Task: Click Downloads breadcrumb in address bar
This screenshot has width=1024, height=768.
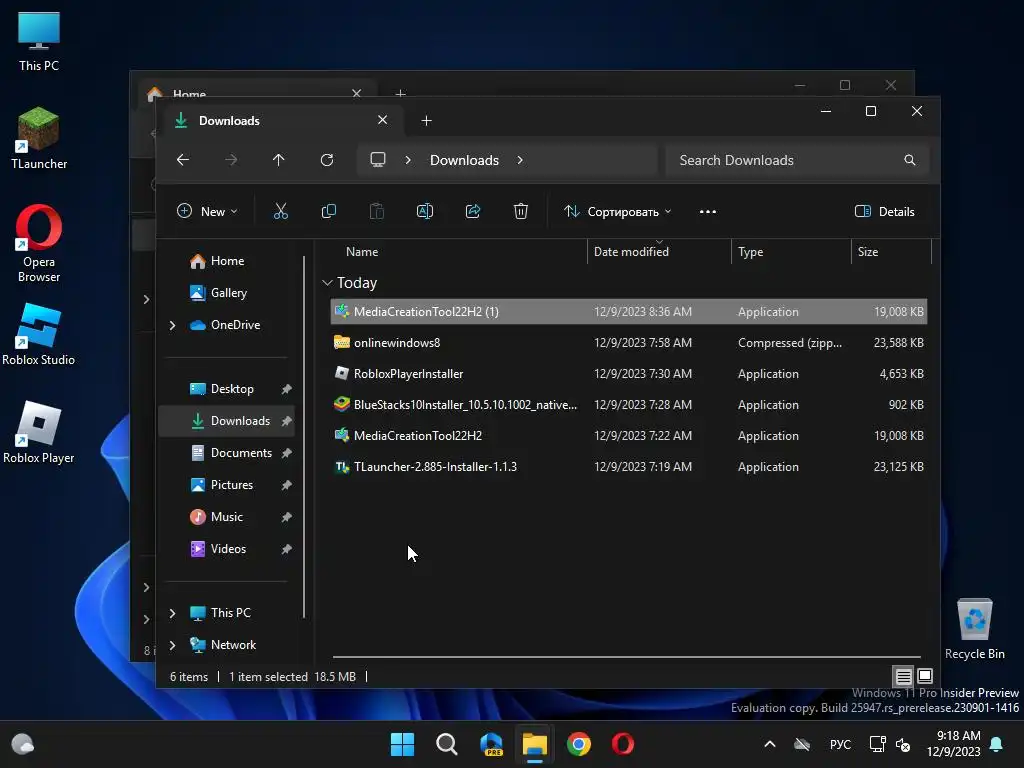Action: point(464,160)
